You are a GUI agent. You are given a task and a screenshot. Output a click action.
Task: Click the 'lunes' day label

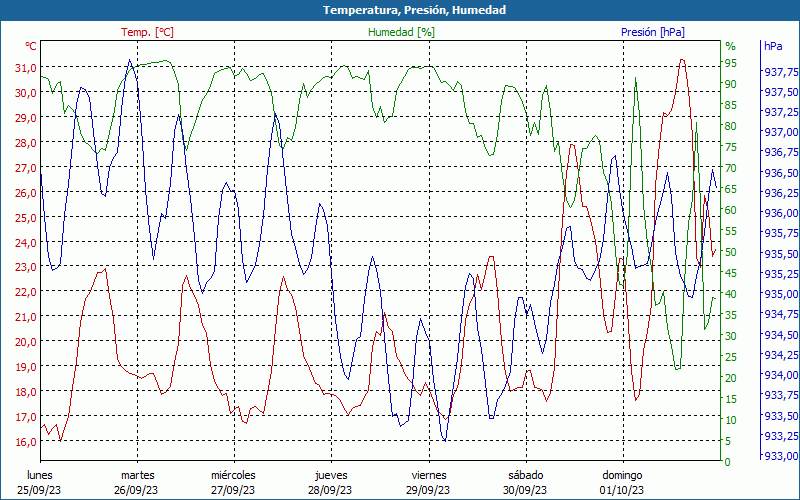point(40,475)
